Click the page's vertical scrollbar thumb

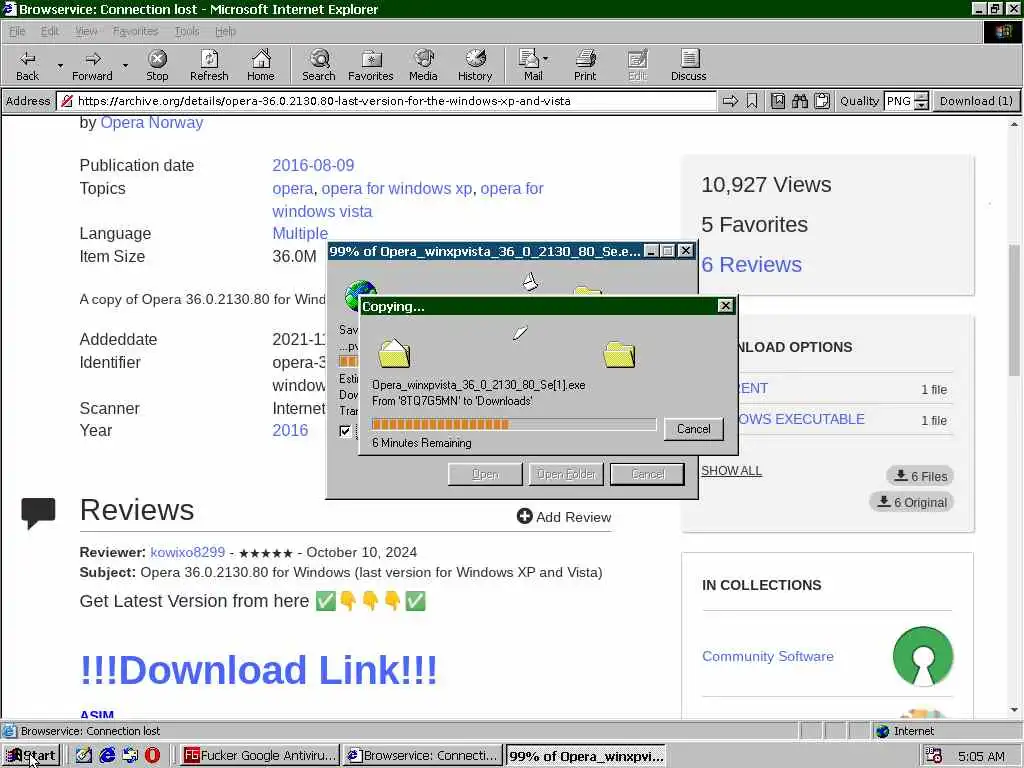[x=1014, y=310]
